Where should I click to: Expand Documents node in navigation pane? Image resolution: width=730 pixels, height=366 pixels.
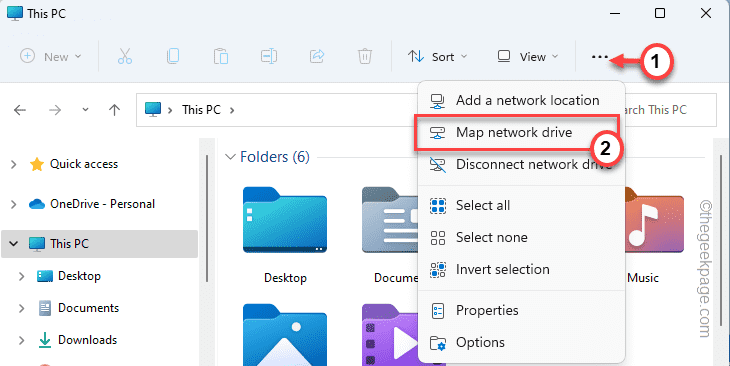[x=21, y=308]
